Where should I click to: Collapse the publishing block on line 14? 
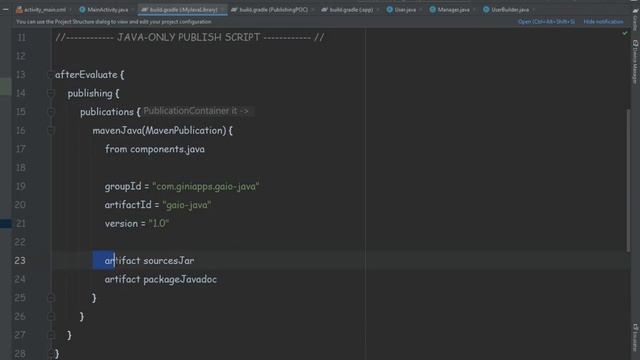tap(51, 93)
